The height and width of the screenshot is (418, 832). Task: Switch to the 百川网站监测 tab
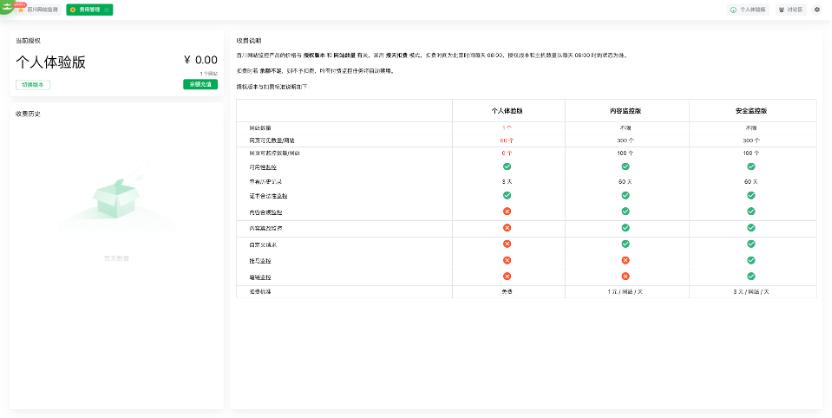tap(38, 10)
